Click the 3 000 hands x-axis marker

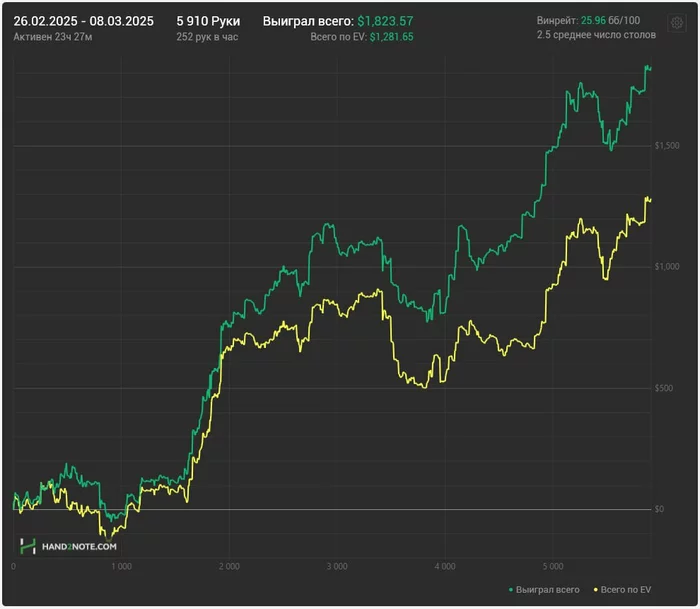click(337, 566)
